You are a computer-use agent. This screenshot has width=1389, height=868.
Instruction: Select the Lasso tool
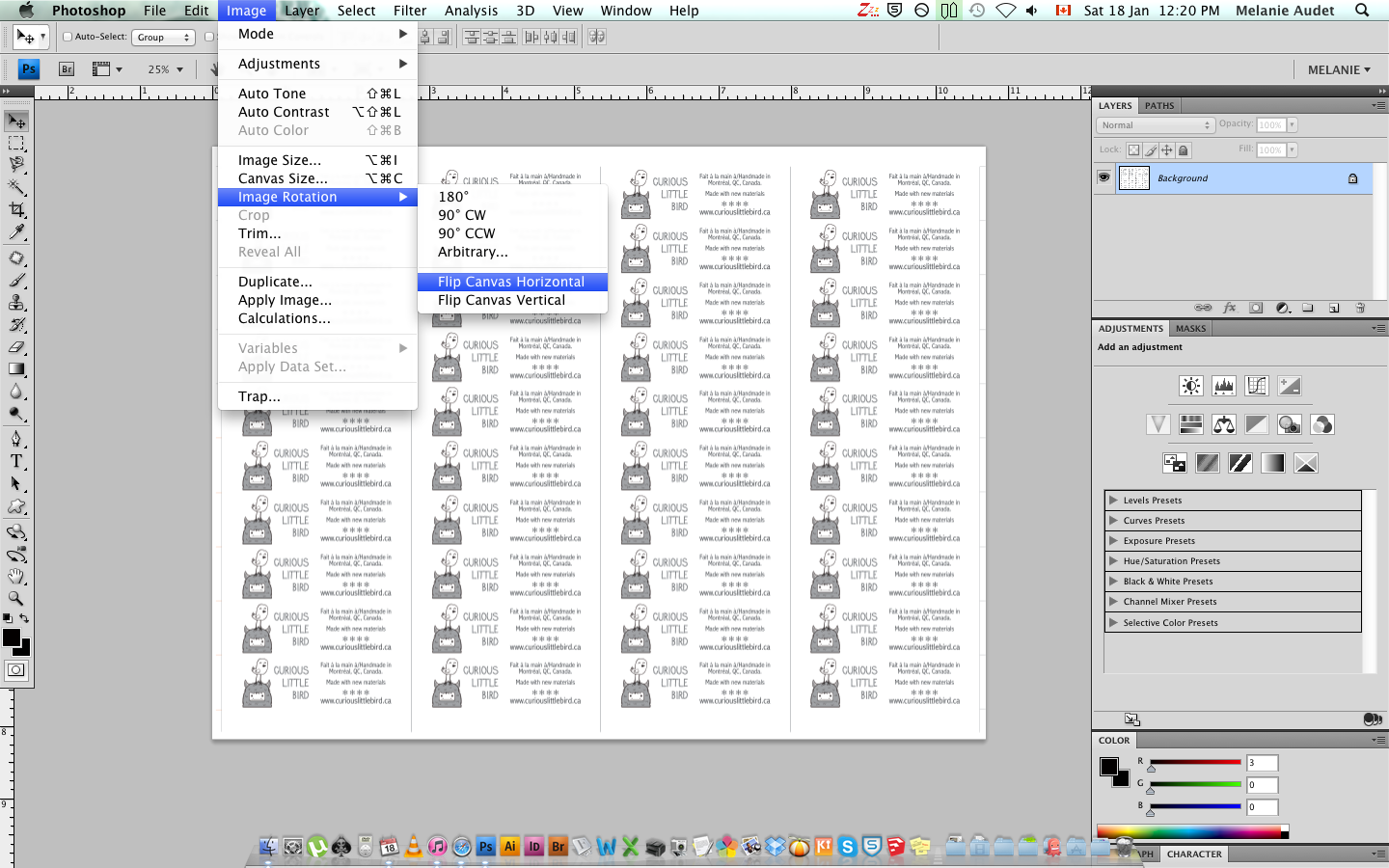point(16,165)
